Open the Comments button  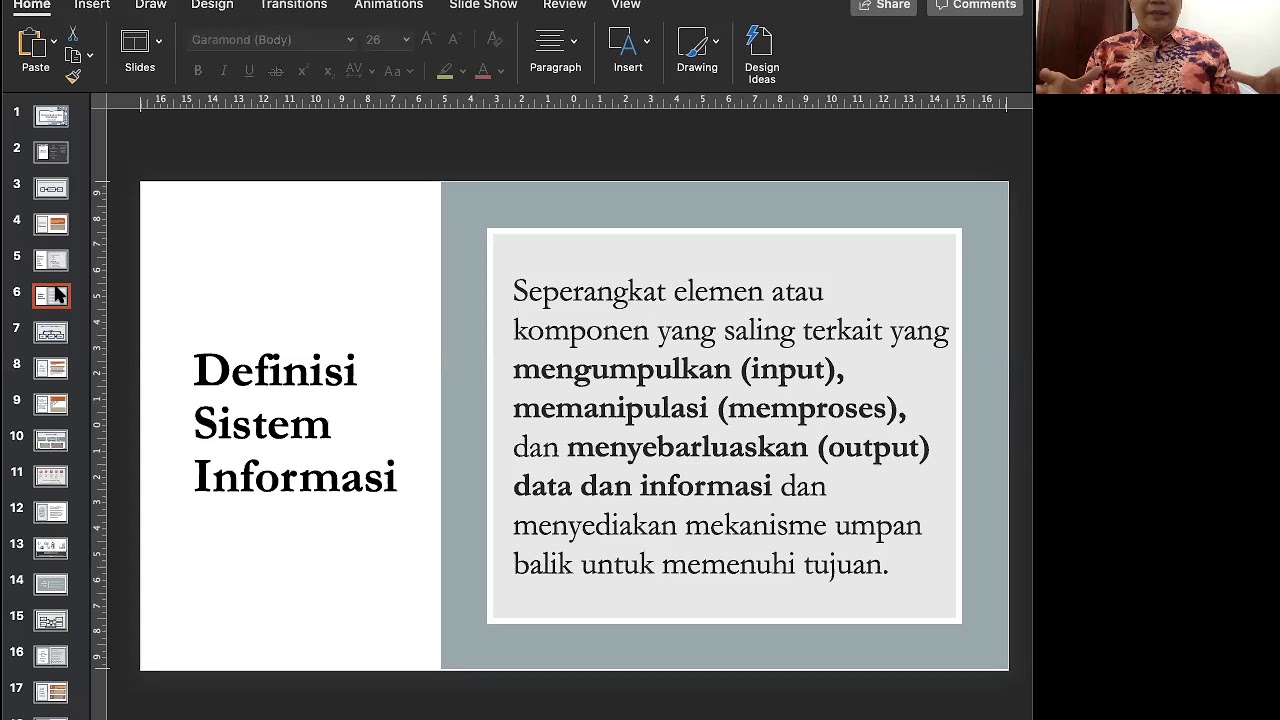(975, 5)
